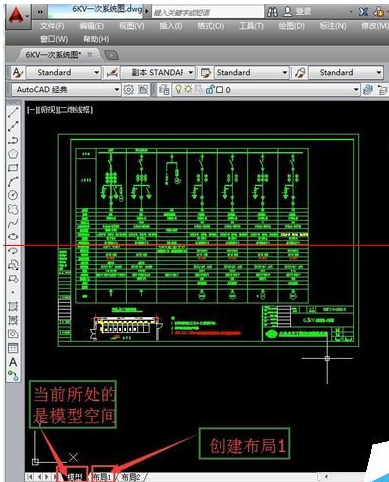Toggle layer 0 on/off lightbulb

[178, 89]
